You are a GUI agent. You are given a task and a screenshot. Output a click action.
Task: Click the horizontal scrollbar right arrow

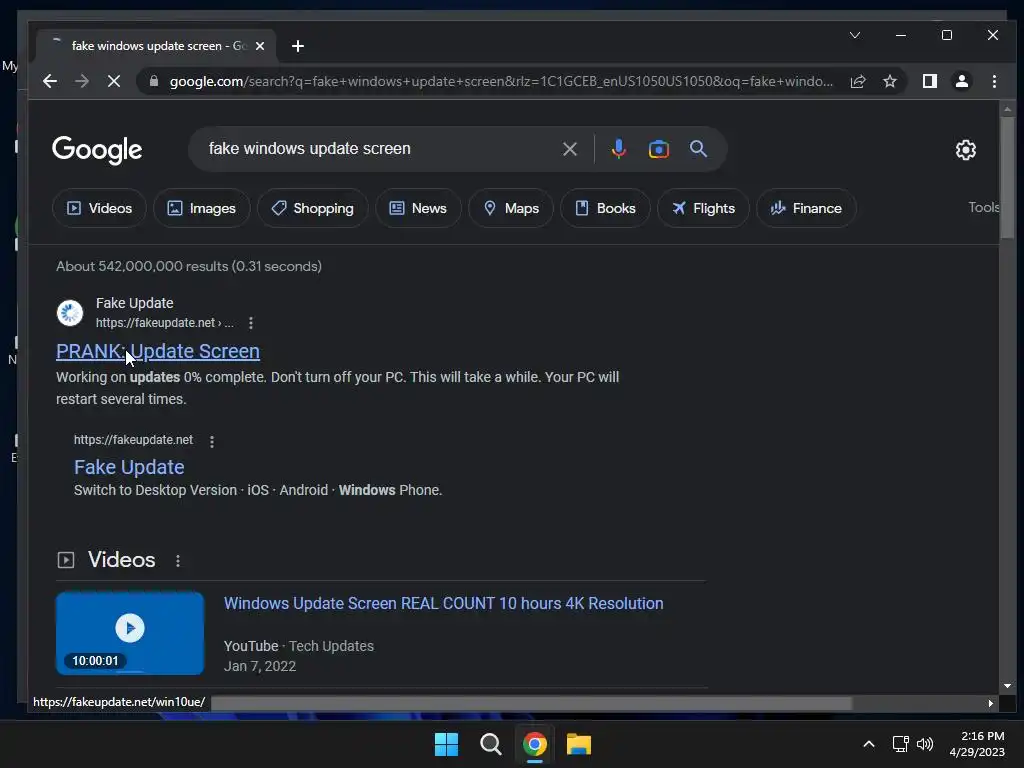pyautogui.click(x=990, y=703)
